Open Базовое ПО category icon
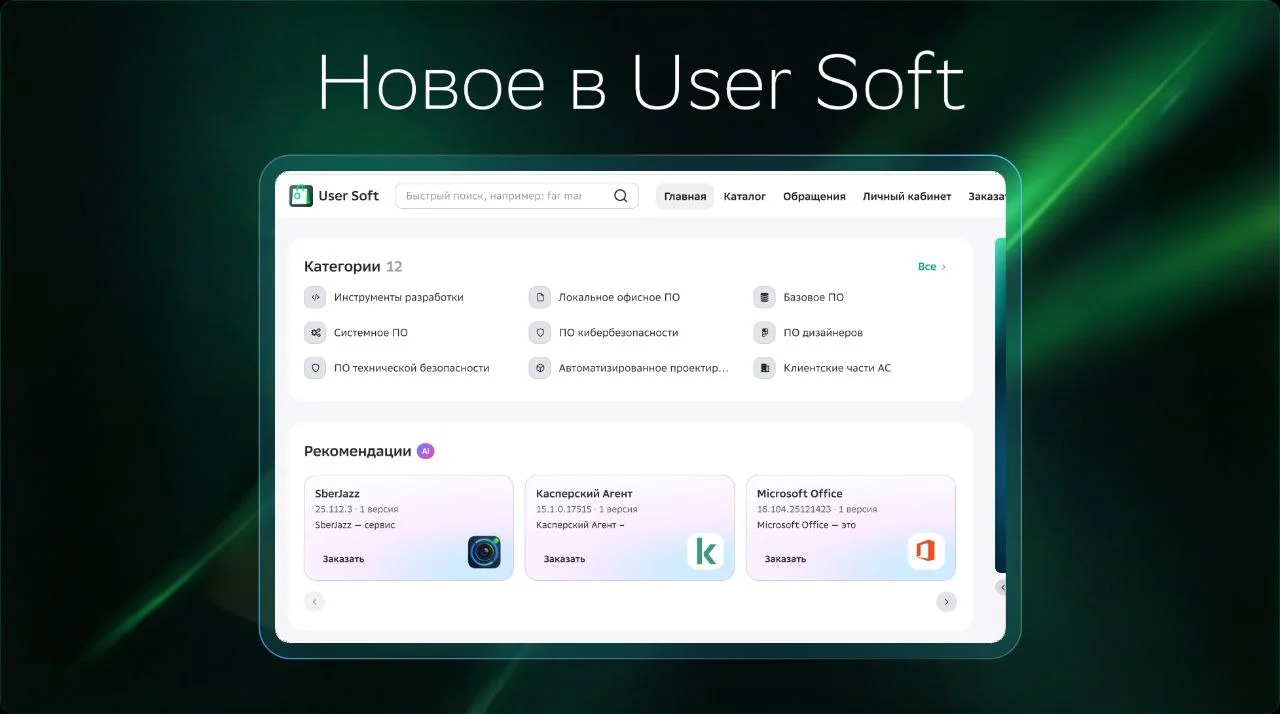This screenshot has height=714, width=1280. 764,297
